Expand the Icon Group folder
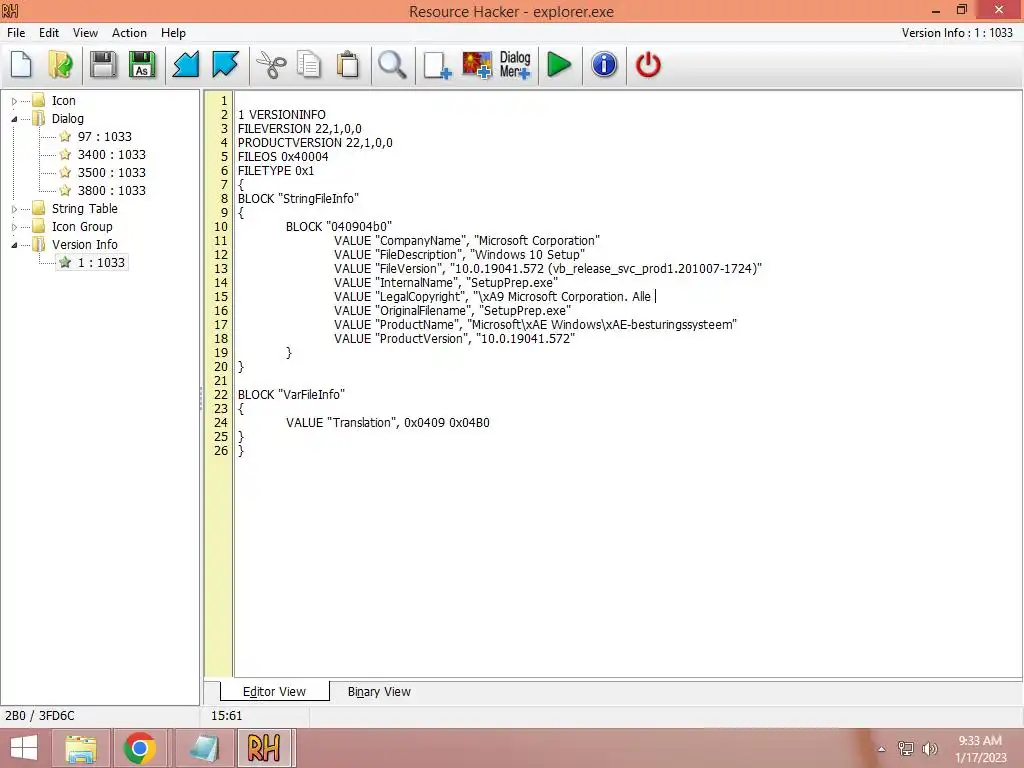This screenshot has width=1024, height=768. click(x=14, y=227)
